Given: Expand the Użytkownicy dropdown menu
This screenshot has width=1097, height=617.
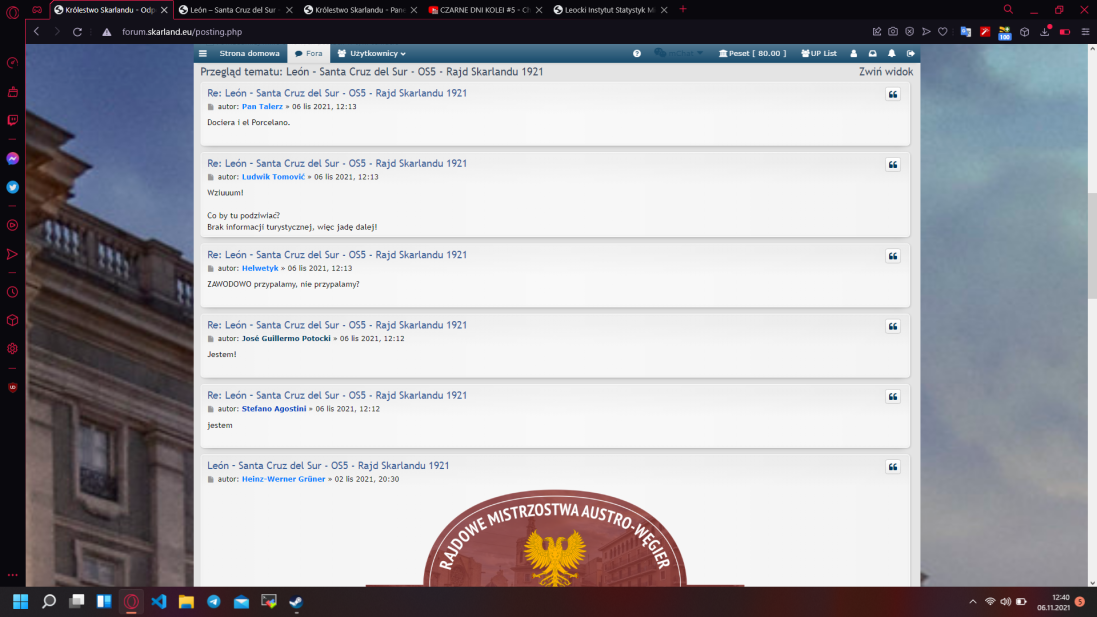Looking at the screenshot, I should pyautogui.click(x=371, y=53).
